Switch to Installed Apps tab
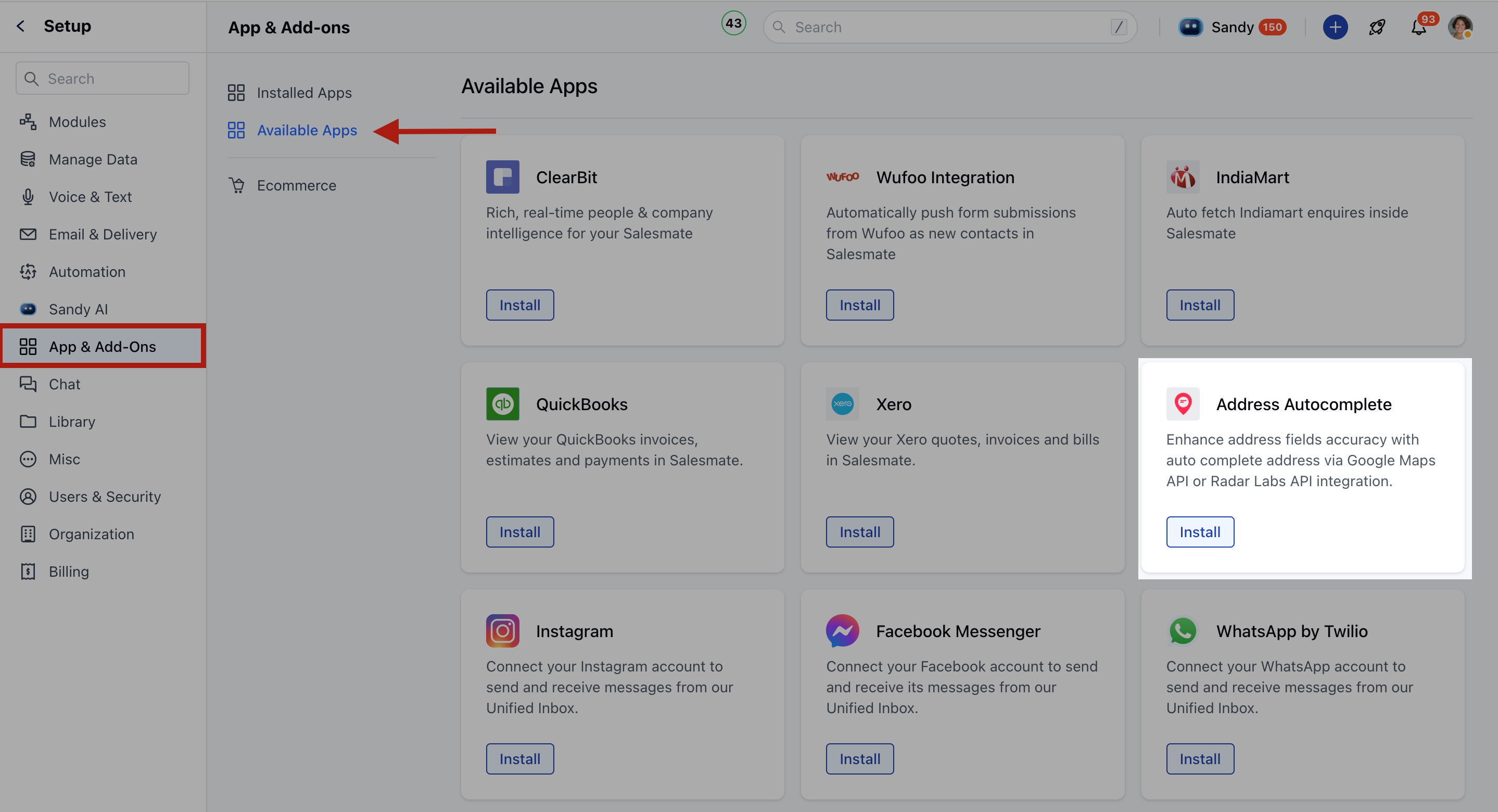 pyautogui.click(x=290, y=93)
